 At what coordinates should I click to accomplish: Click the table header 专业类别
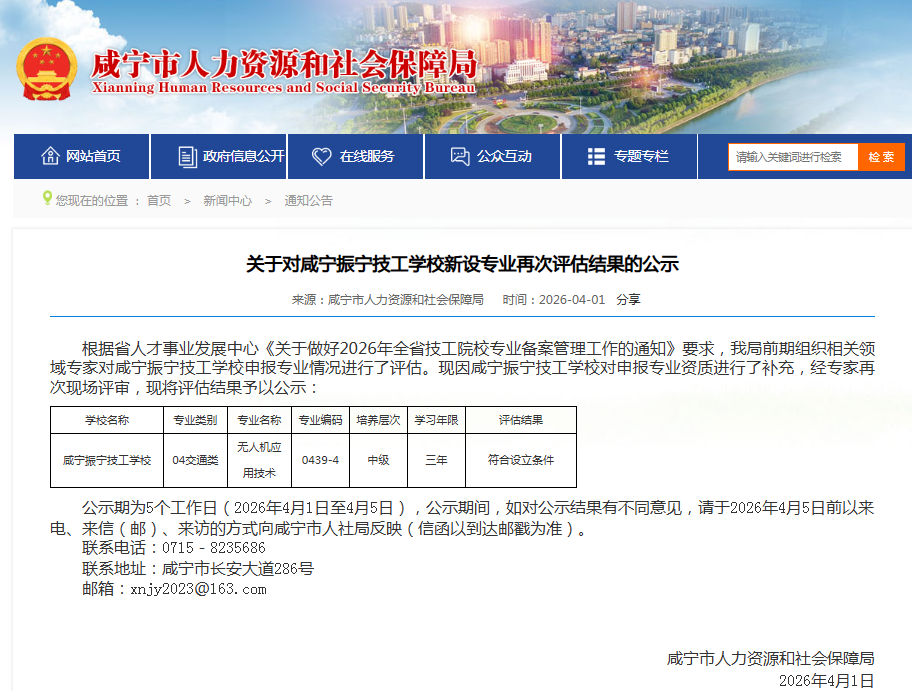click(195, 420)
